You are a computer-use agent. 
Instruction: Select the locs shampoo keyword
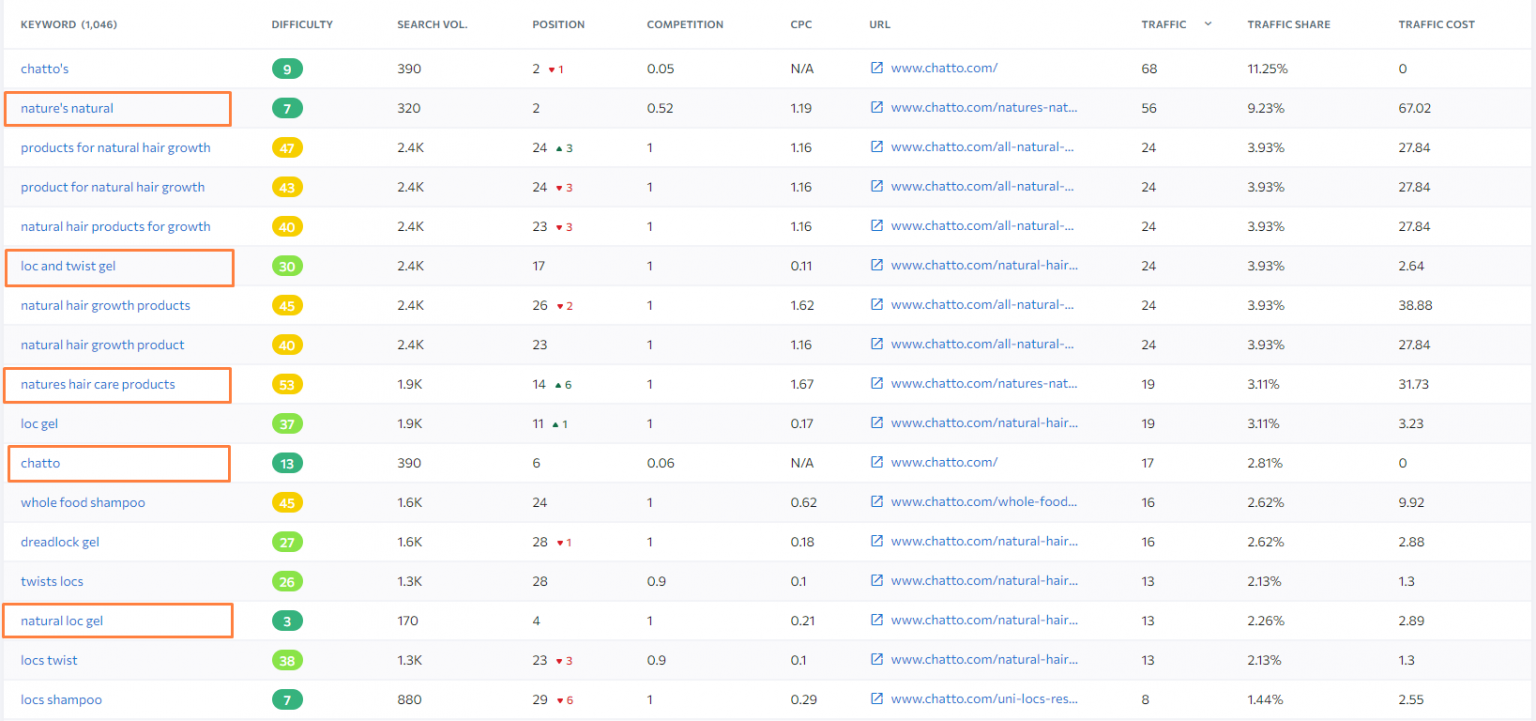pos(61,699)
